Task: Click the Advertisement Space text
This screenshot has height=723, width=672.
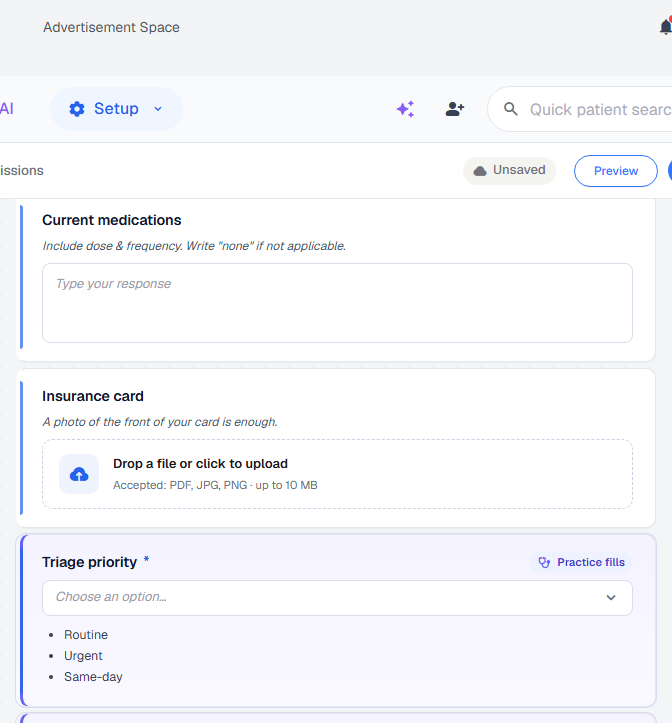Action: coord(111,27)
